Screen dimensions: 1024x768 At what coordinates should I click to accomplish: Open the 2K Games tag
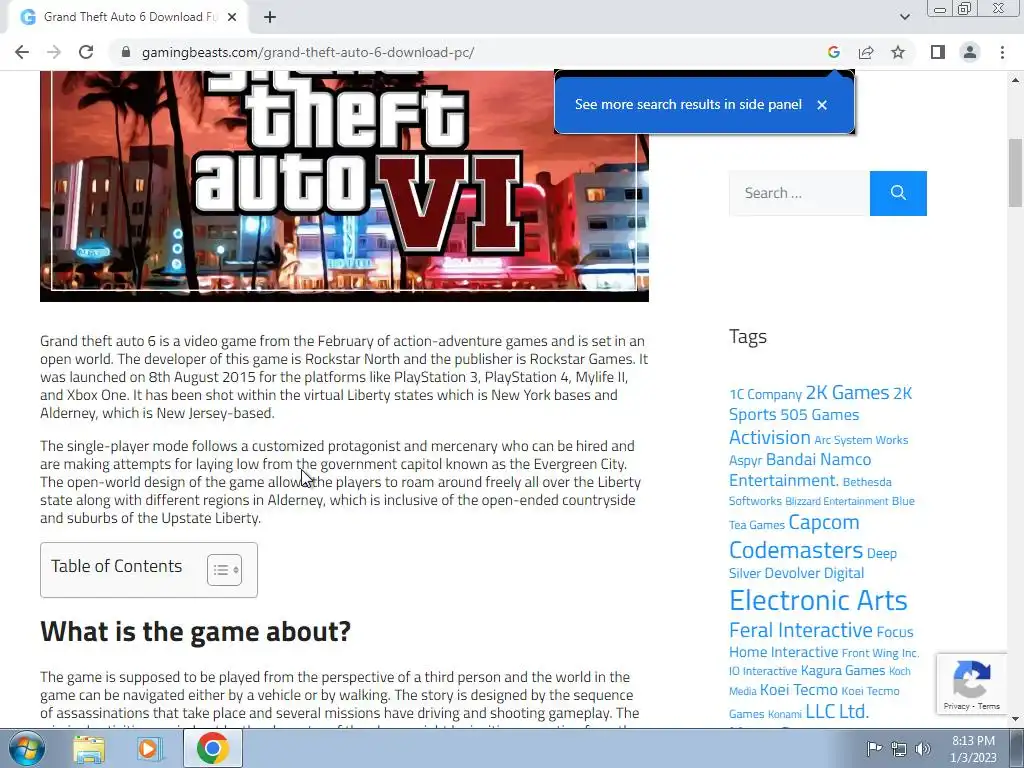click(847, 392)
